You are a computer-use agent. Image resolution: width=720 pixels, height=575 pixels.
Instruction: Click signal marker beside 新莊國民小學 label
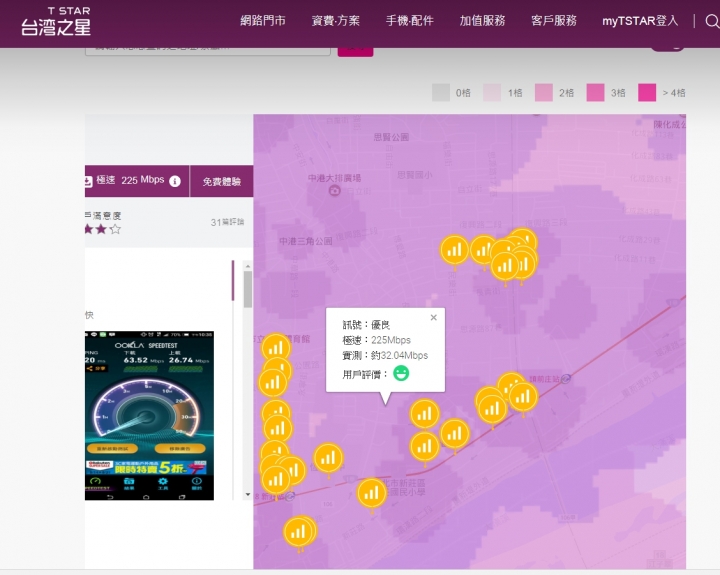point(371,494)
